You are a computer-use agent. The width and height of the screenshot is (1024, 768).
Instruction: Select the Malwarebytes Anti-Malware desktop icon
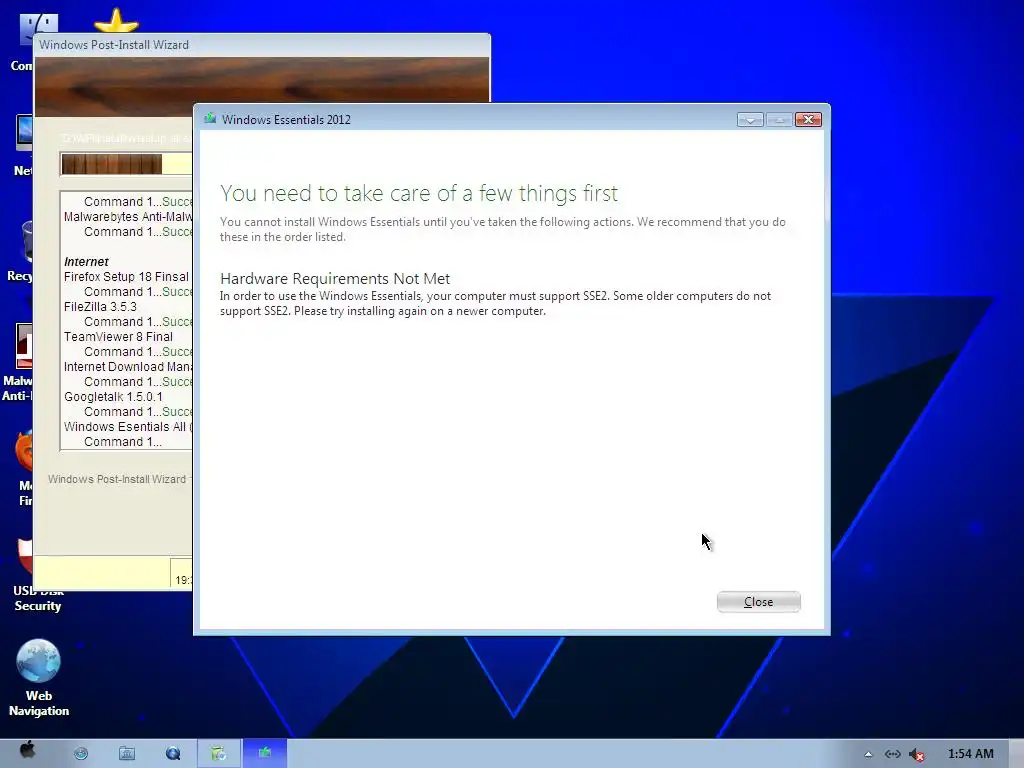pos(18,363)
